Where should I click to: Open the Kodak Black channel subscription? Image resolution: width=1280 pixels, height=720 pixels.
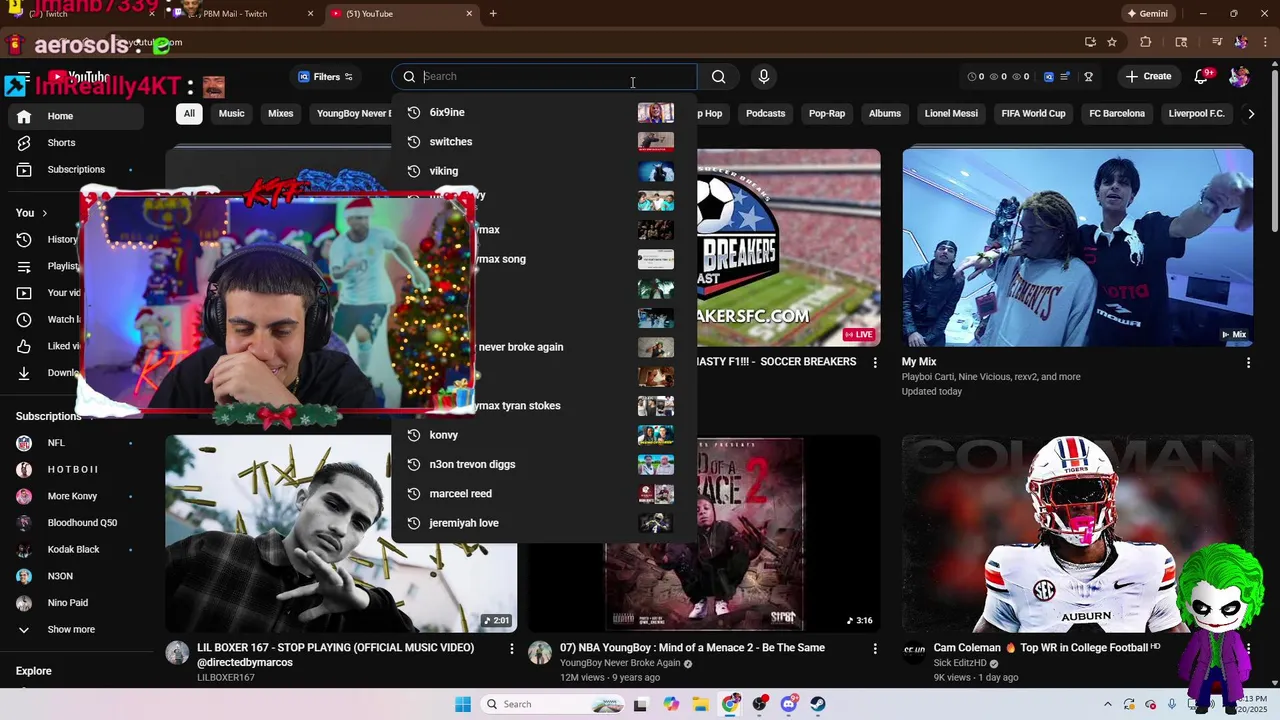[x=76, y=550]
